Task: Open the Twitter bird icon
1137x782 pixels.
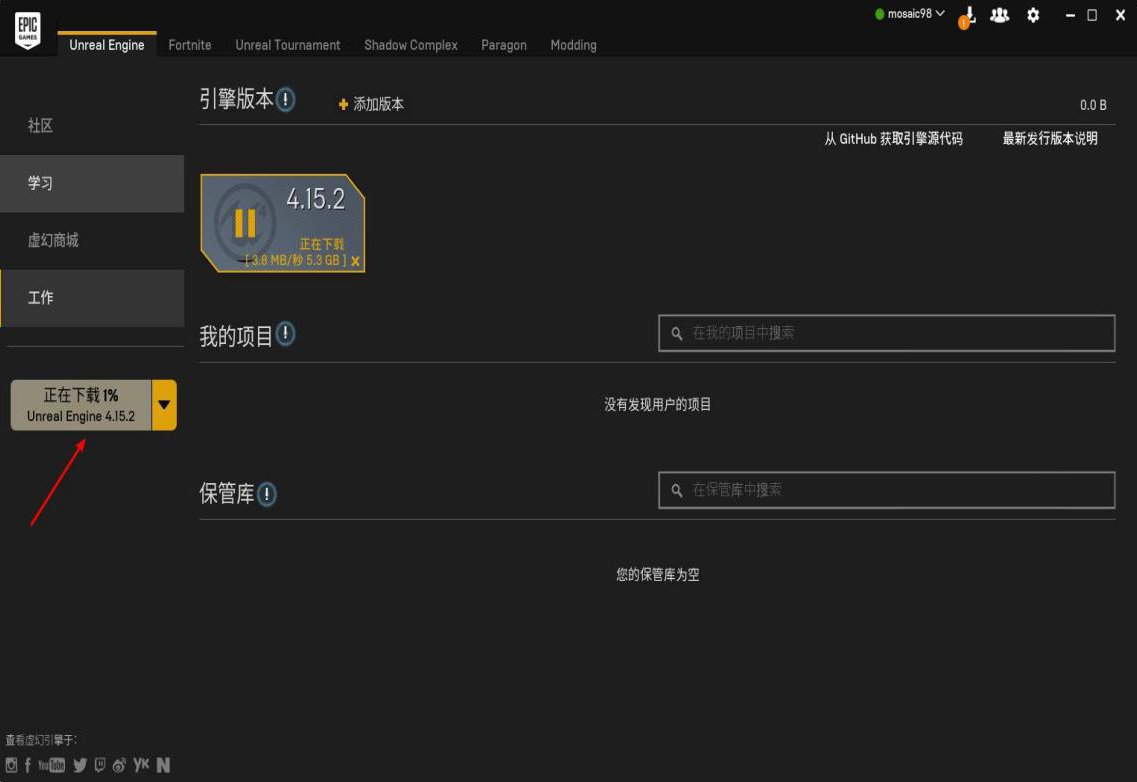Action: [80, 765]
